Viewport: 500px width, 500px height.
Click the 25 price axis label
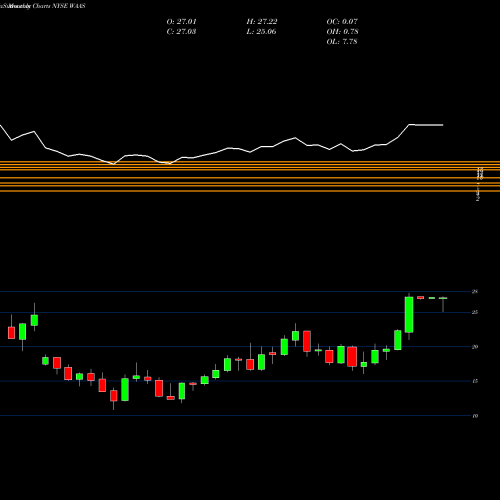point(475,312)
